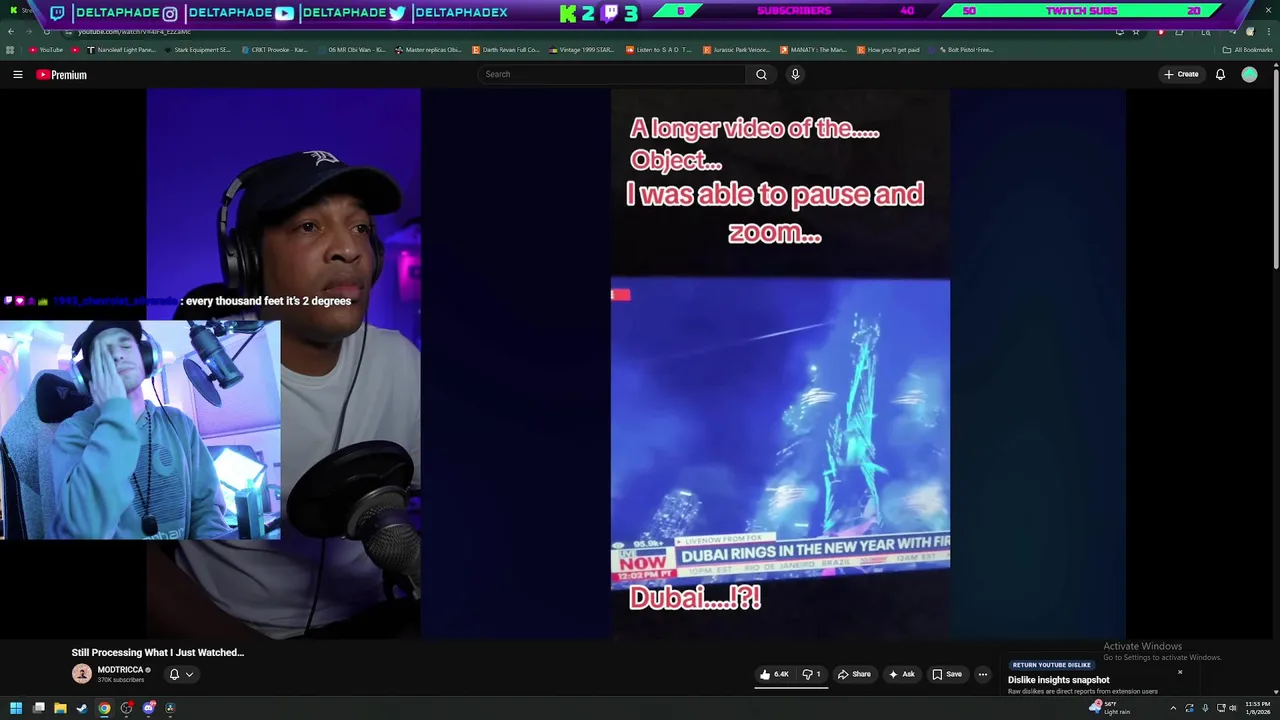Like the video with thumbs up 6.4K

775,674
